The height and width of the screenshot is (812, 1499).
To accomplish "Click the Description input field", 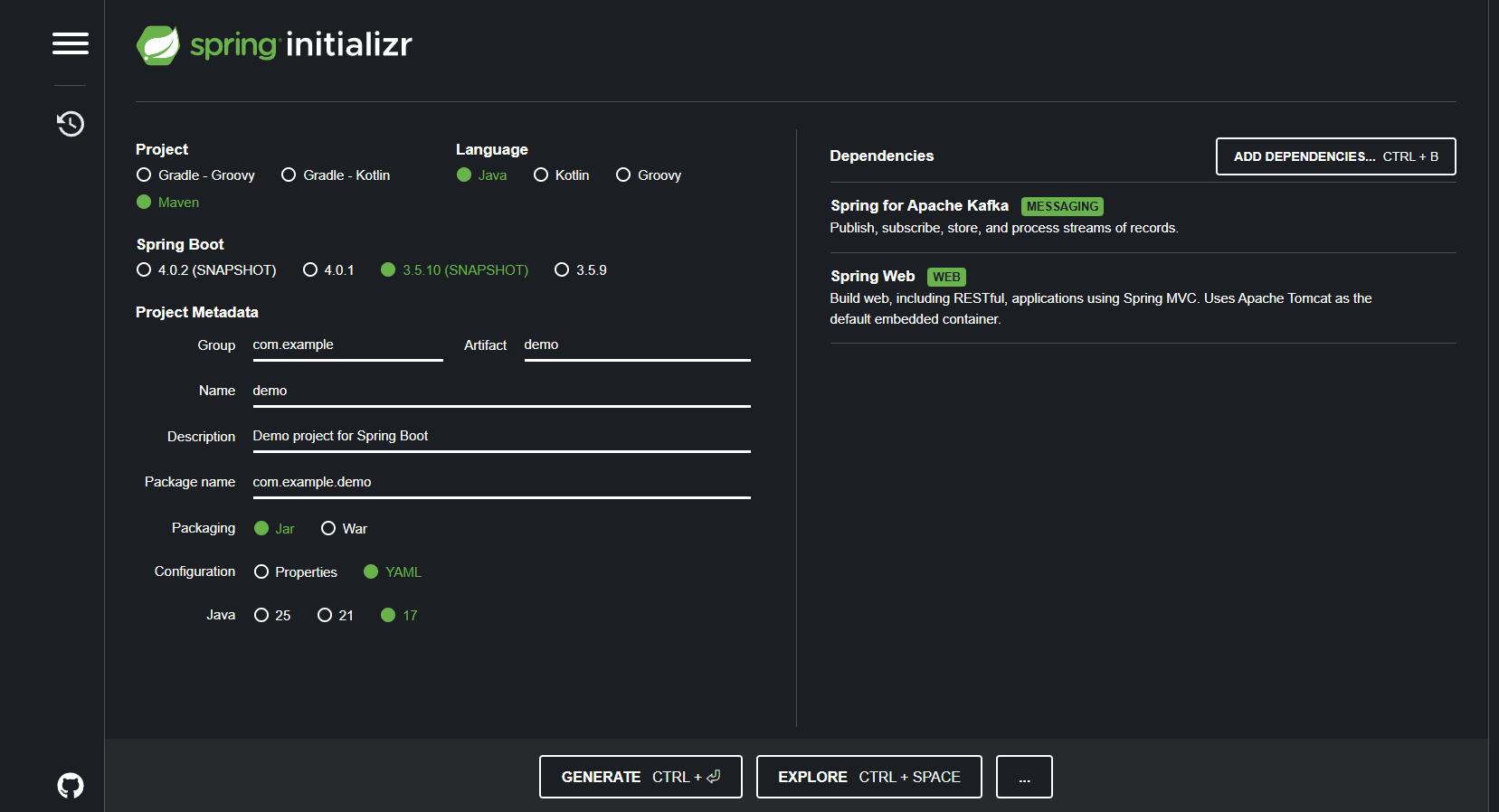I will 501,437.
